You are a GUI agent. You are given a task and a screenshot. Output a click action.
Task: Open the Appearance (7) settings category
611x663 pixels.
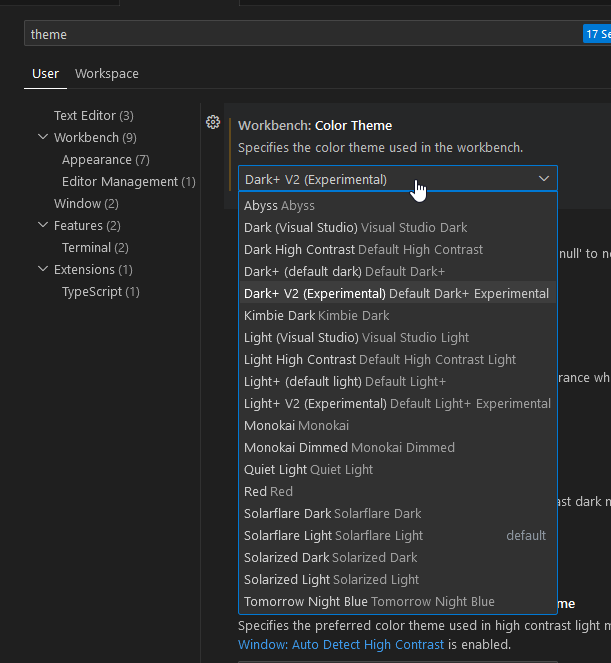[106, 159]
